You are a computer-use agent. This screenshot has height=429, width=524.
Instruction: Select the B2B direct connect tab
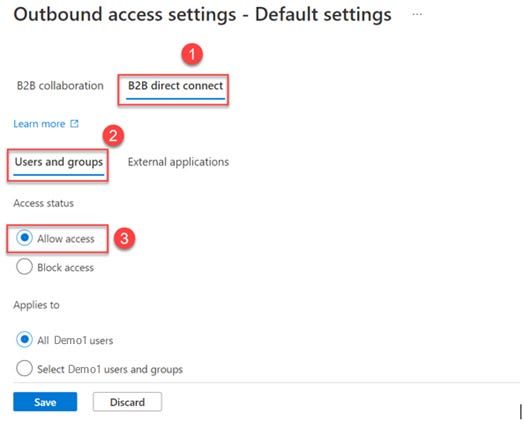(175, 86)
